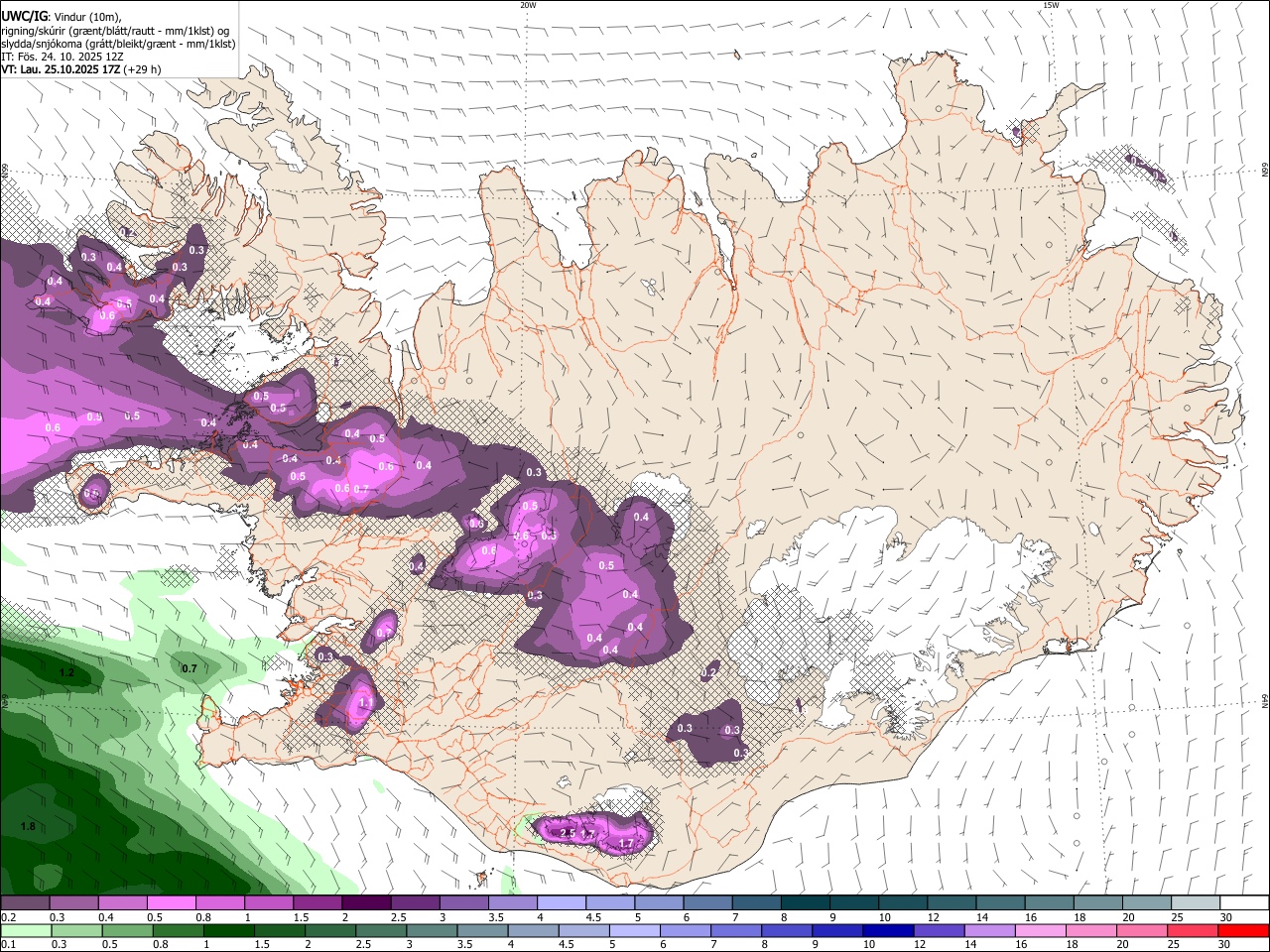Pick top-row lavender swatch between 4 and 4.5
The height and width of the screenshot is (952, 1270).
click(x=561, y=902)
